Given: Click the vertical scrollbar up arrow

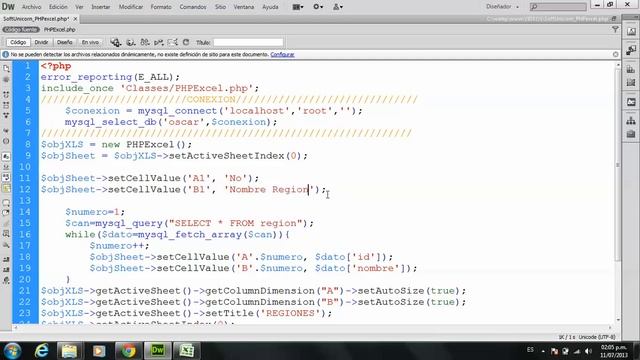Looking at the screenshot, I should (618, 65).
